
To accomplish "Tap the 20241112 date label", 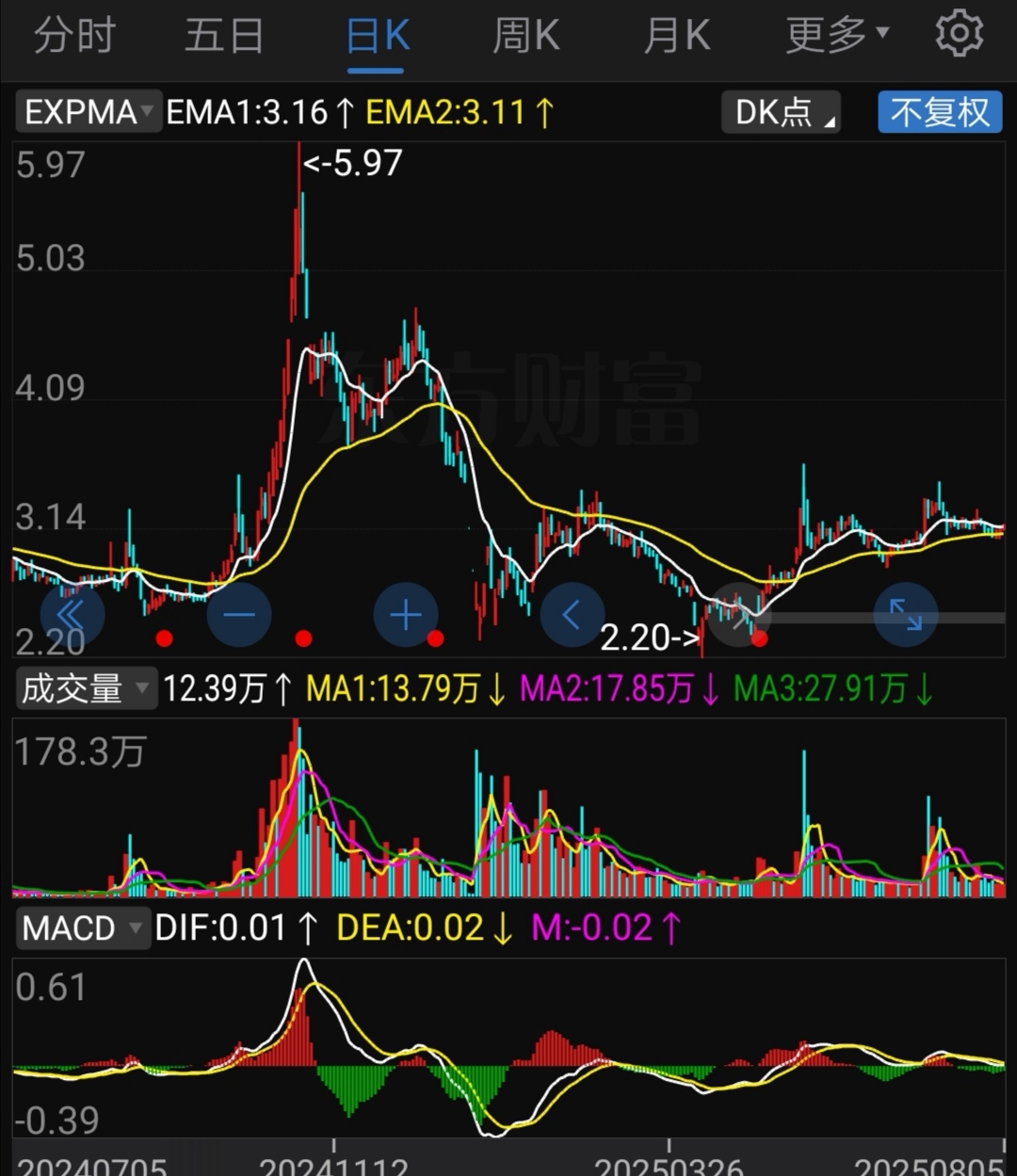I will tap(333, 1168).
